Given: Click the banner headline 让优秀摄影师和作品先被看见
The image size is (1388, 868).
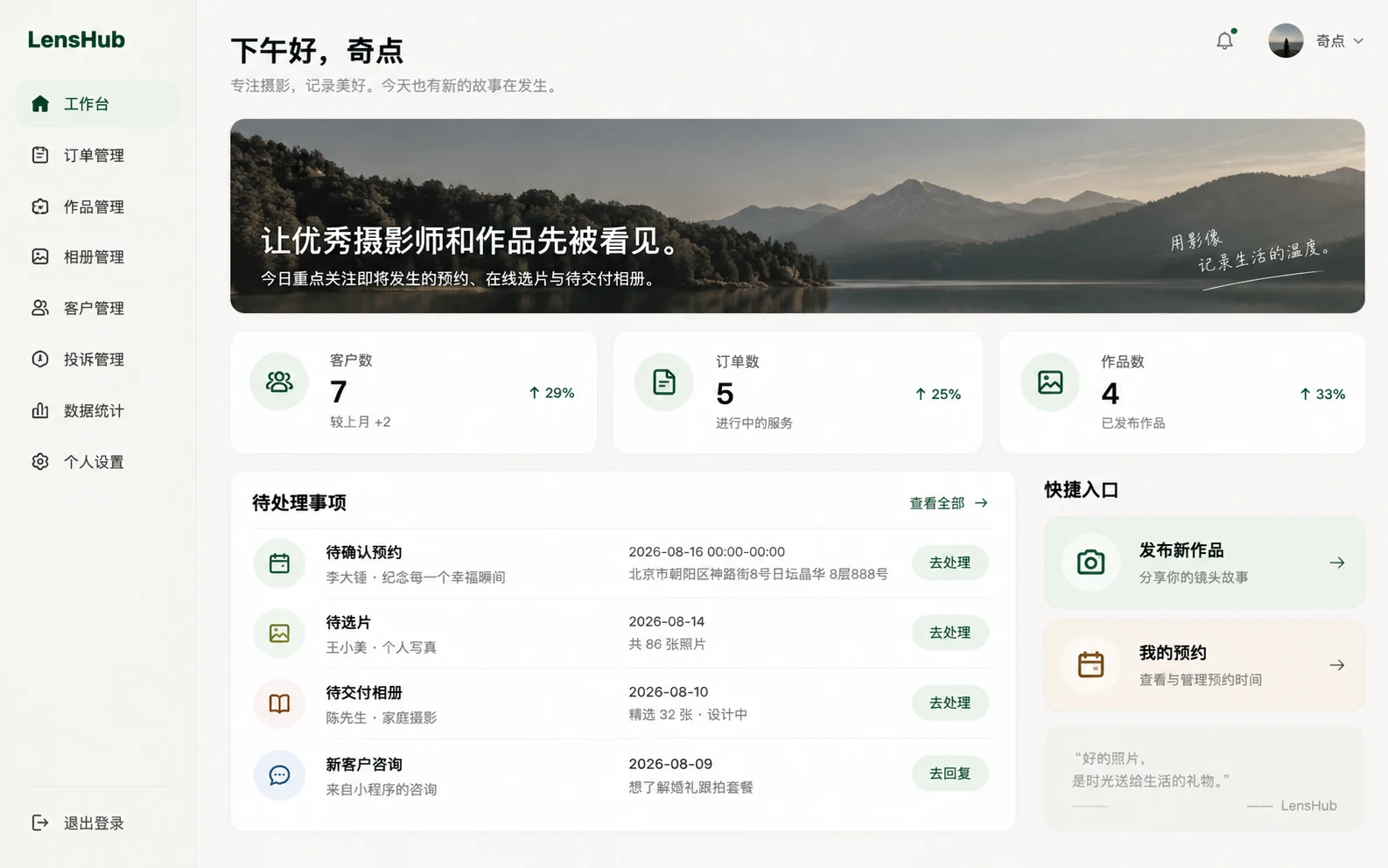Looking at the screenshot, I should tap(471, 241).
